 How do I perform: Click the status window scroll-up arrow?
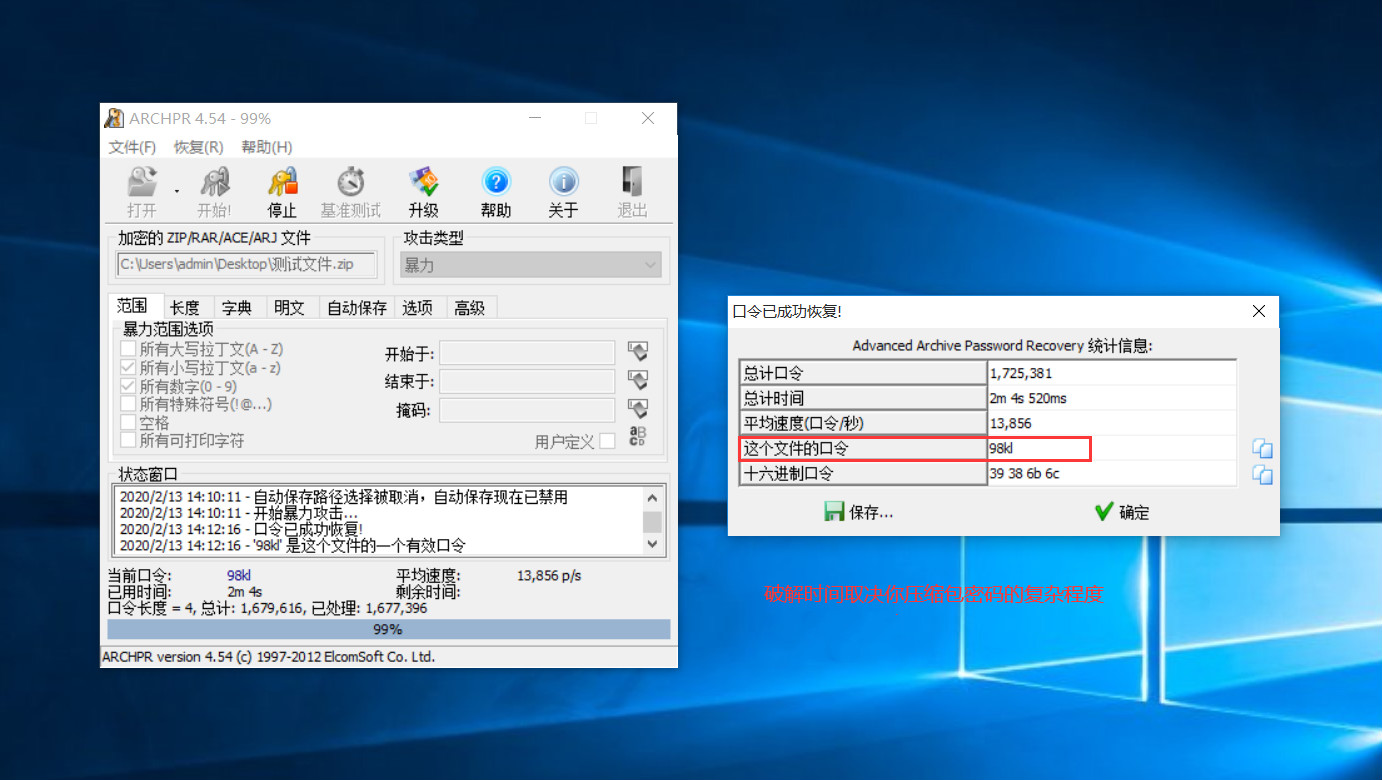[652, 497]
